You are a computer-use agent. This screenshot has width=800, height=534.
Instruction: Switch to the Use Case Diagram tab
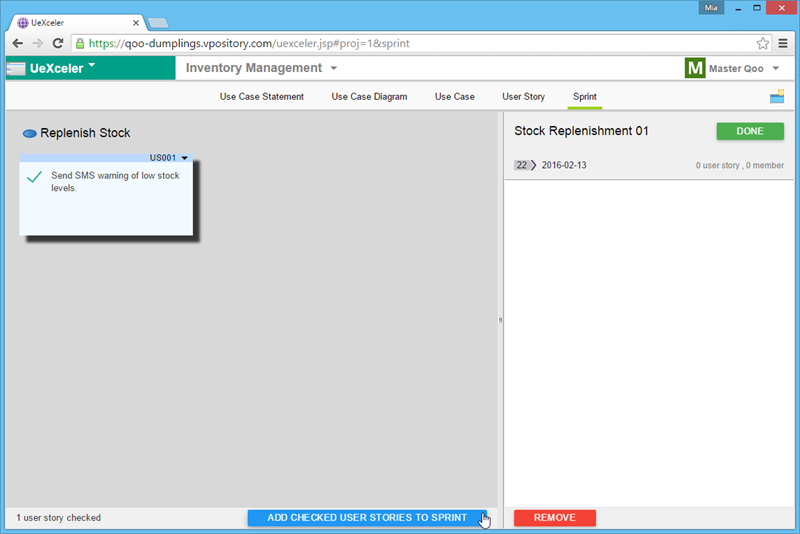coord(369,96)
